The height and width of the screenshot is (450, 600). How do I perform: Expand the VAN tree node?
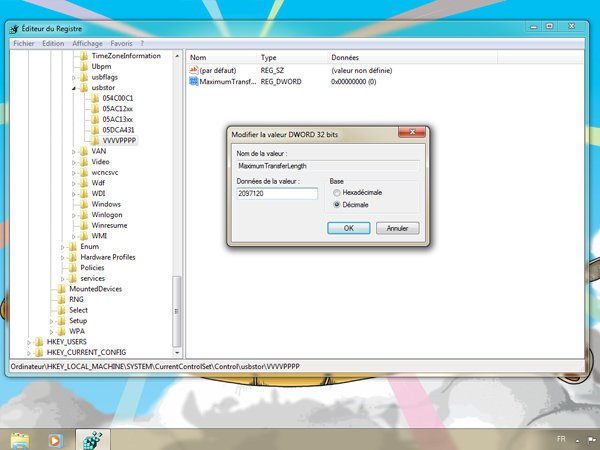tap(74, 152)
